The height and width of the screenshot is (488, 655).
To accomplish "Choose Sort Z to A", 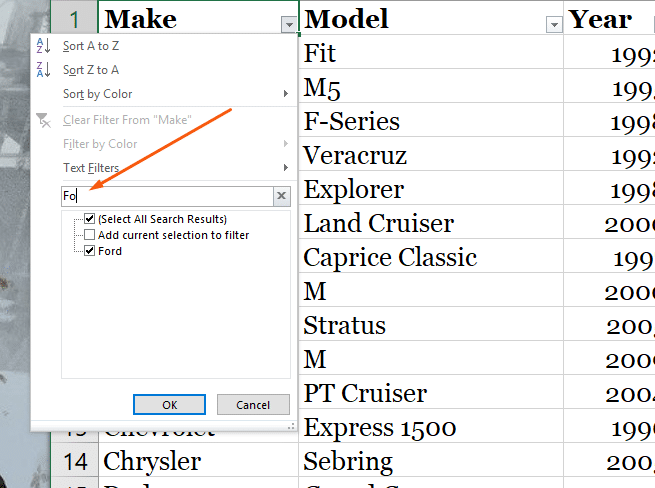I will [x=91, y=69].
